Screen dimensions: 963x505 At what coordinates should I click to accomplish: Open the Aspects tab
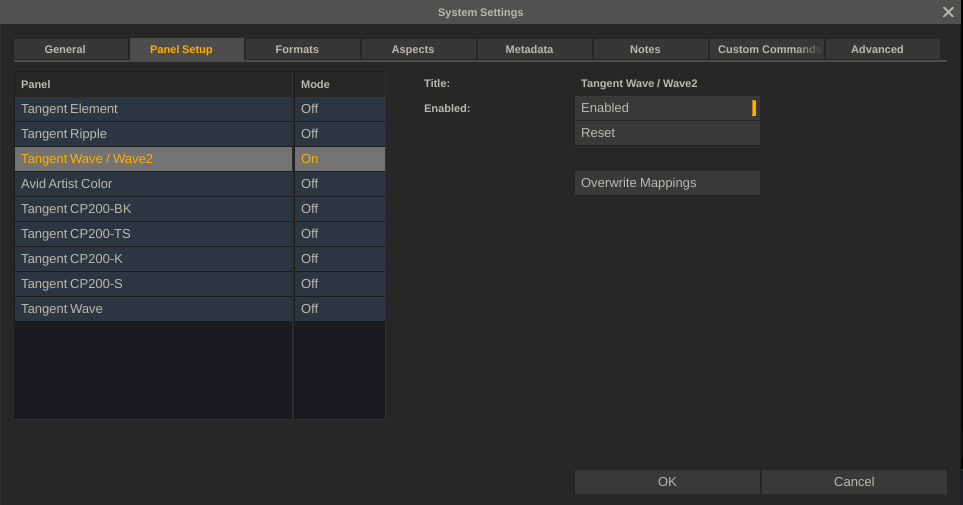click(419, 49)
